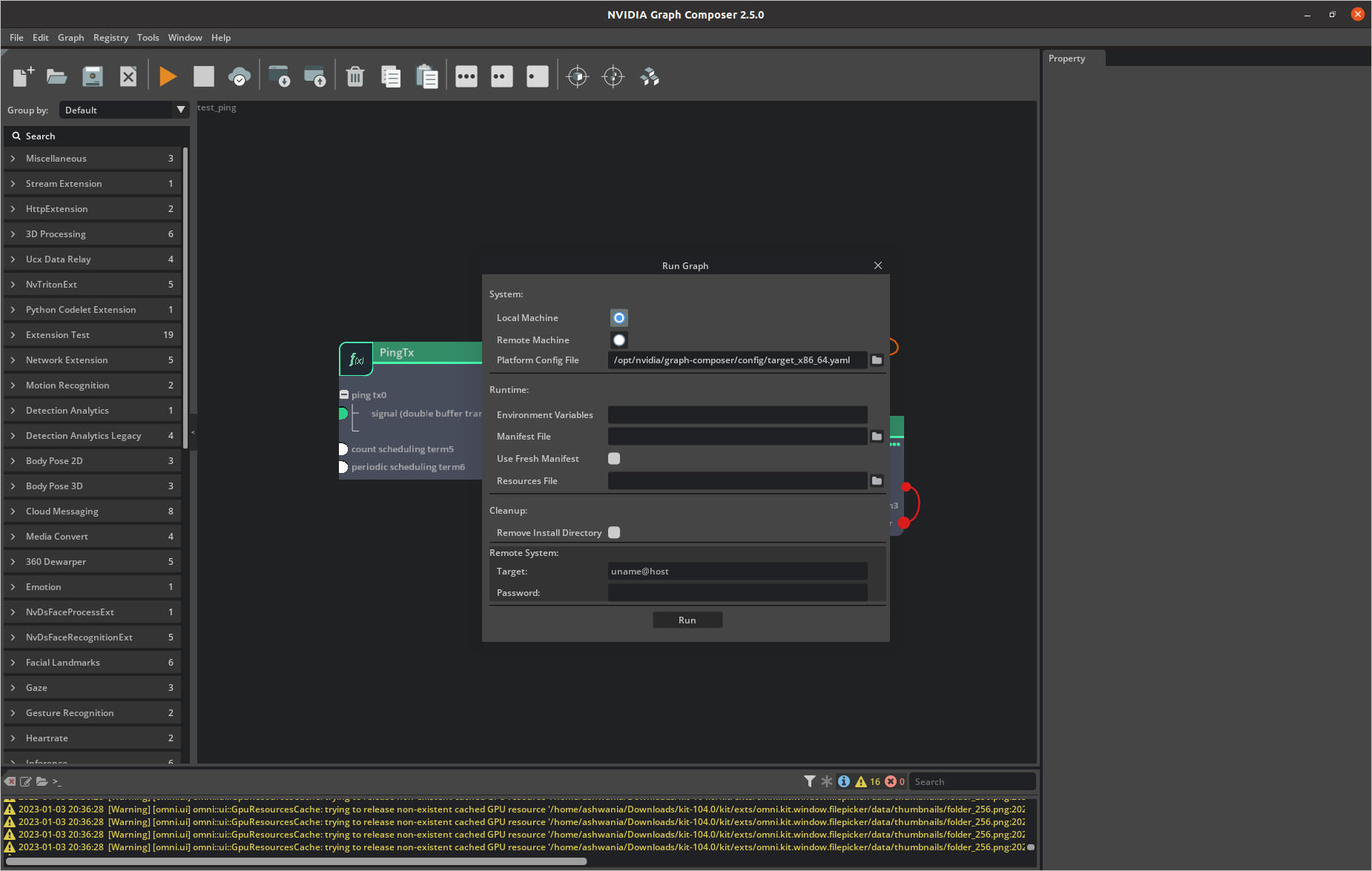The height and width of the screenshot is (871, 1372).
Task: Open the Edit menu
Action: pyautogui.click(x=41, y=38)
